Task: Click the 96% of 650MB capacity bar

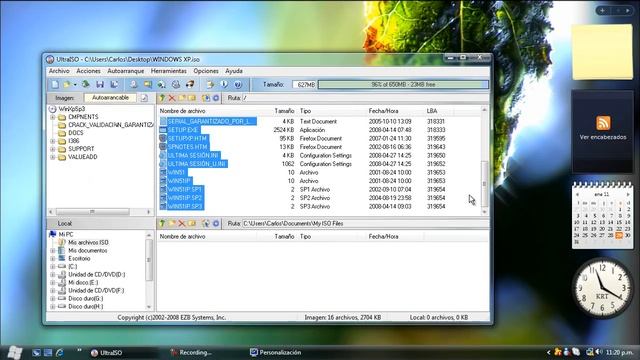Action: (x=403, y=84)
